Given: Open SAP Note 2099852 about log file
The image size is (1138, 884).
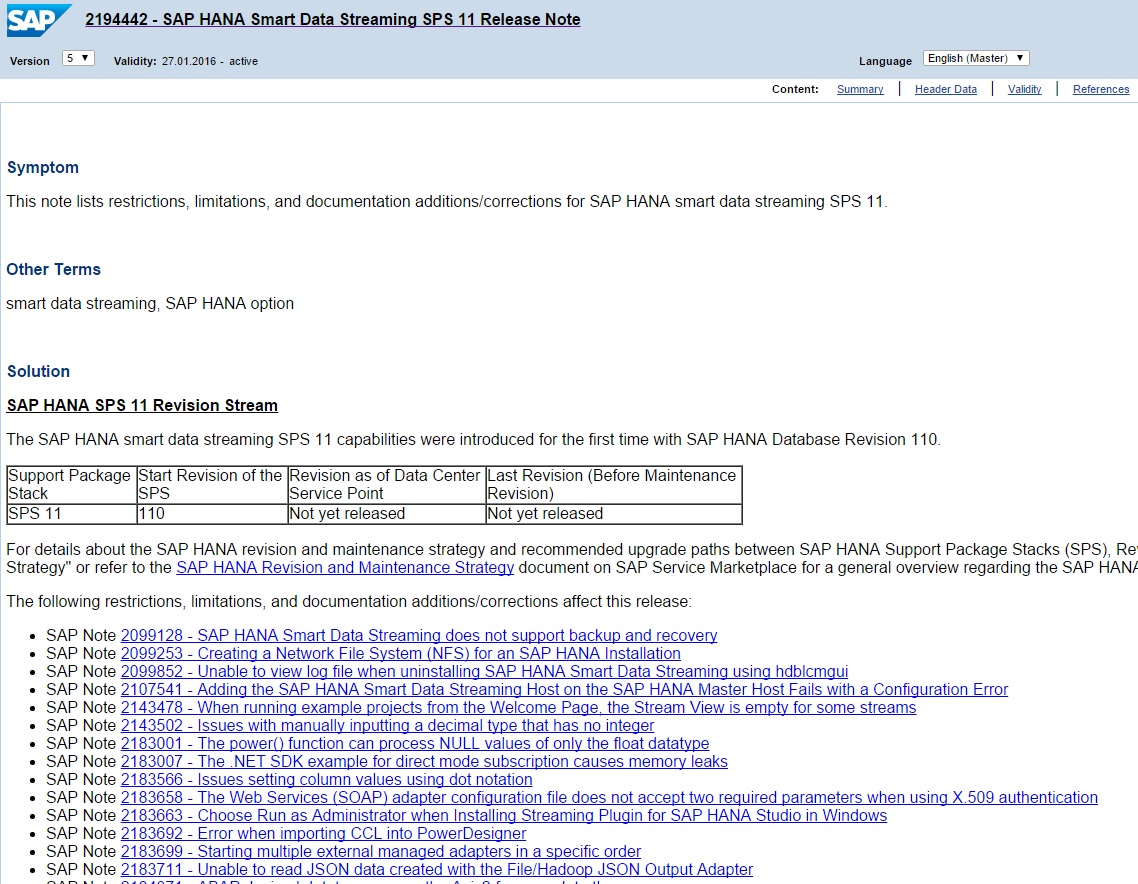Looking at the screenshot, I should (484, 672).
